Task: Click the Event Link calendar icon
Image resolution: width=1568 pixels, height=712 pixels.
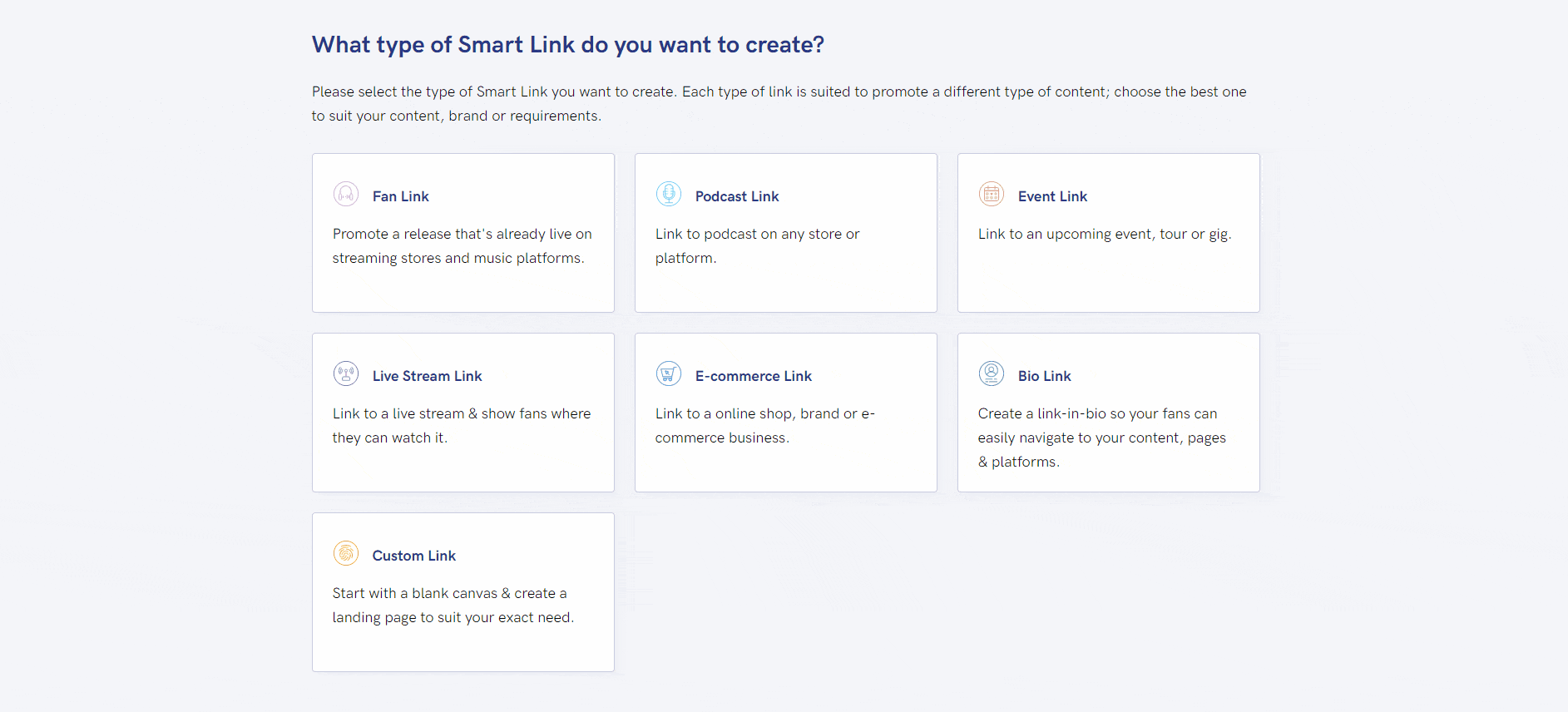Action: point(992,194)
